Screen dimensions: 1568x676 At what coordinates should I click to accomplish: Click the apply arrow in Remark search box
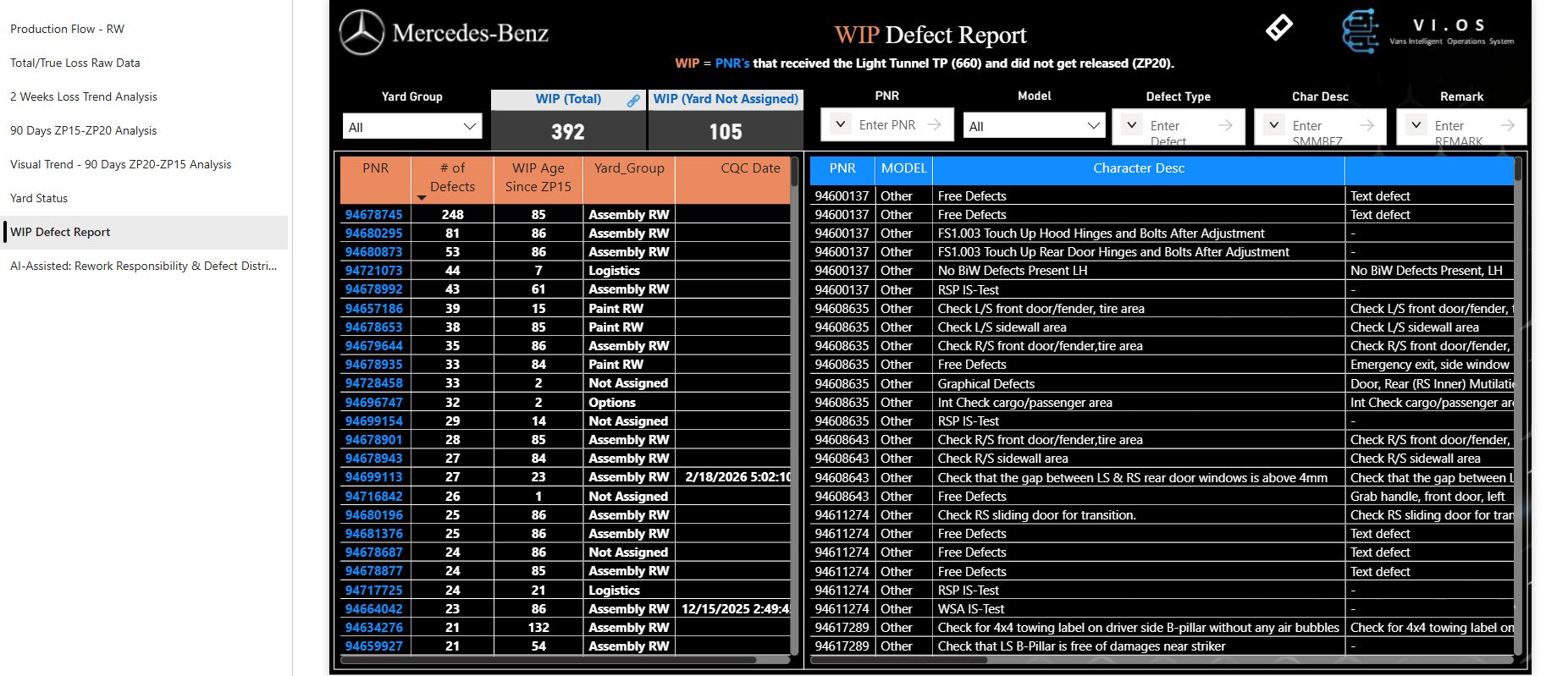click(1507, 125)
